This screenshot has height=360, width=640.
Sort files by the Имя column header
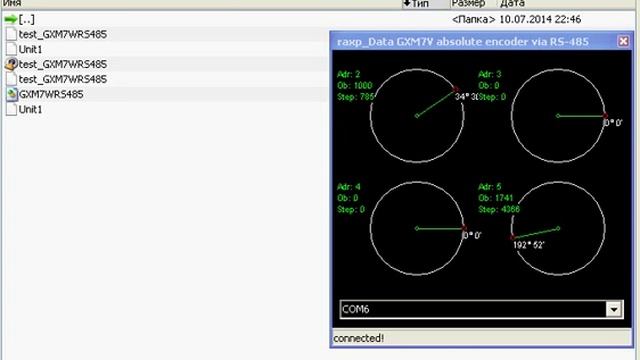point(12,3)
